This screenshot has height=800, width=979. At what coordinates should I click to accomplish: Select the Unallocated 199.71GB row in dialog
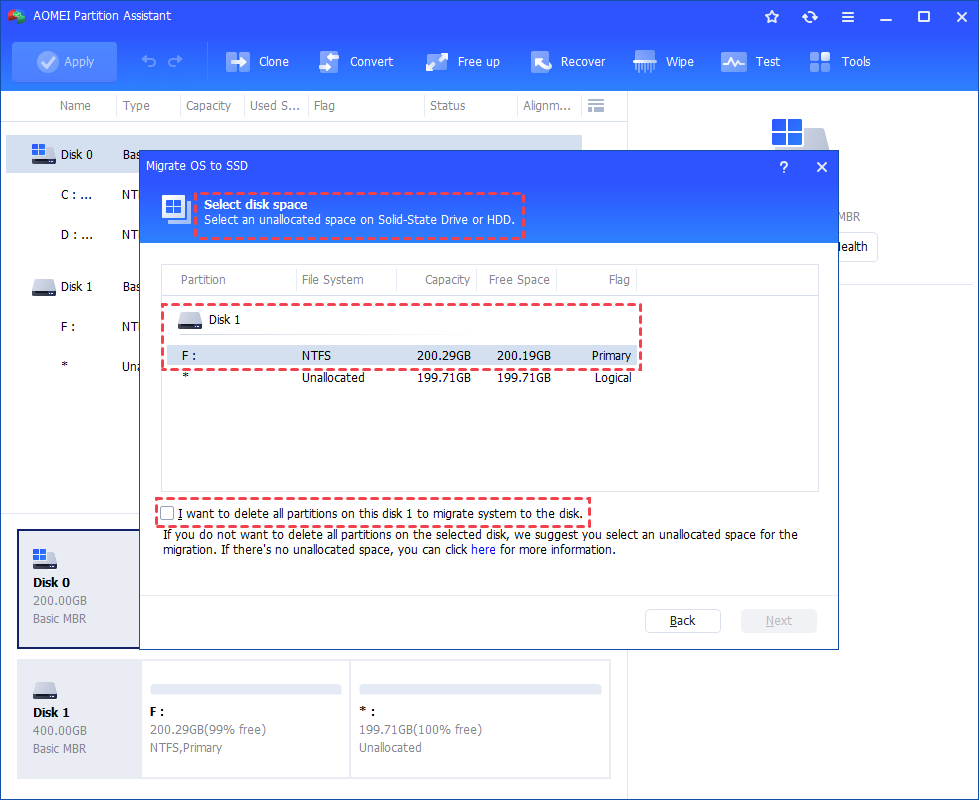click(x=402, y=378)
